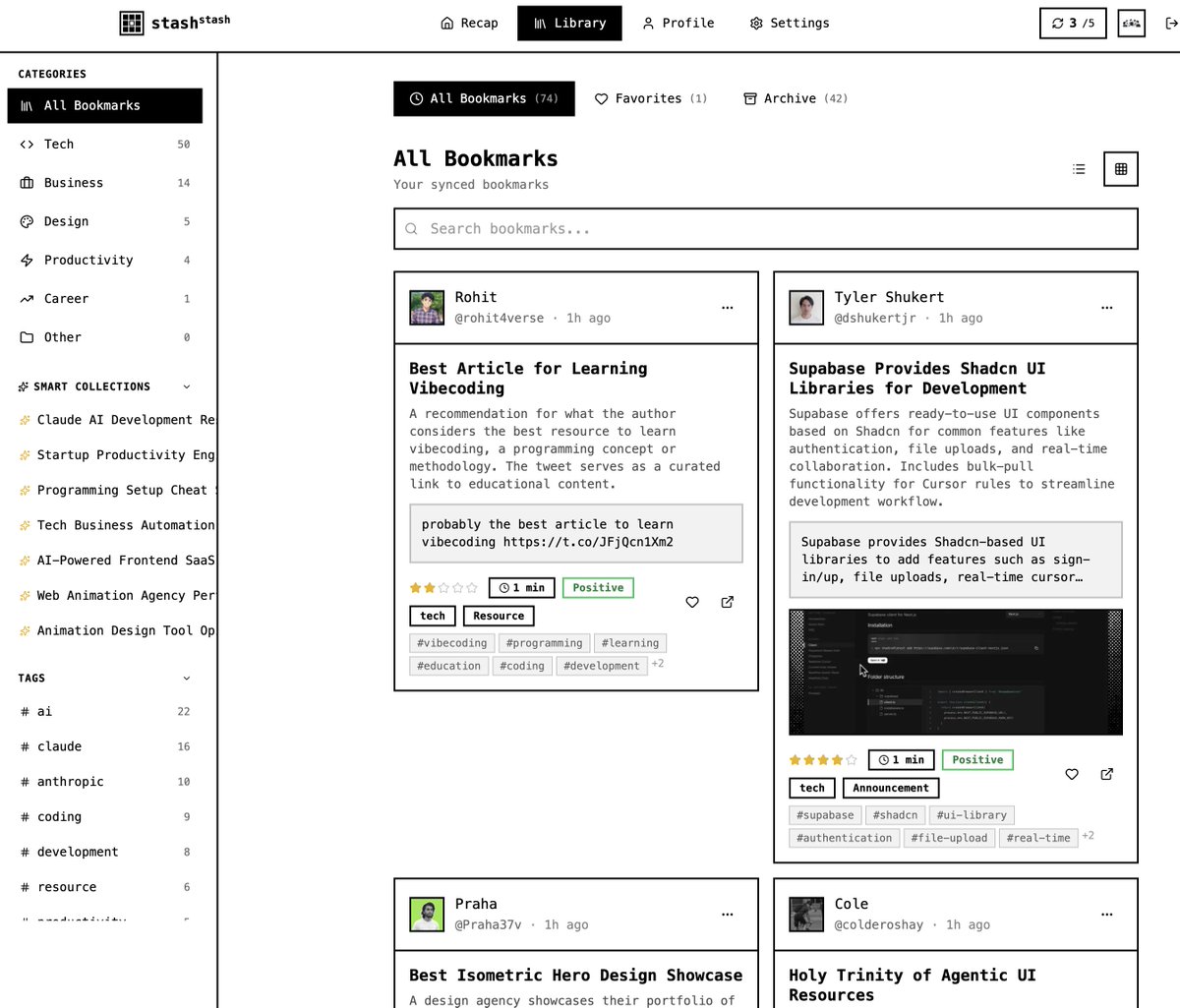The image size is (1180, 1008).
Task: Switch to list view
Action: click(1079, 169)
